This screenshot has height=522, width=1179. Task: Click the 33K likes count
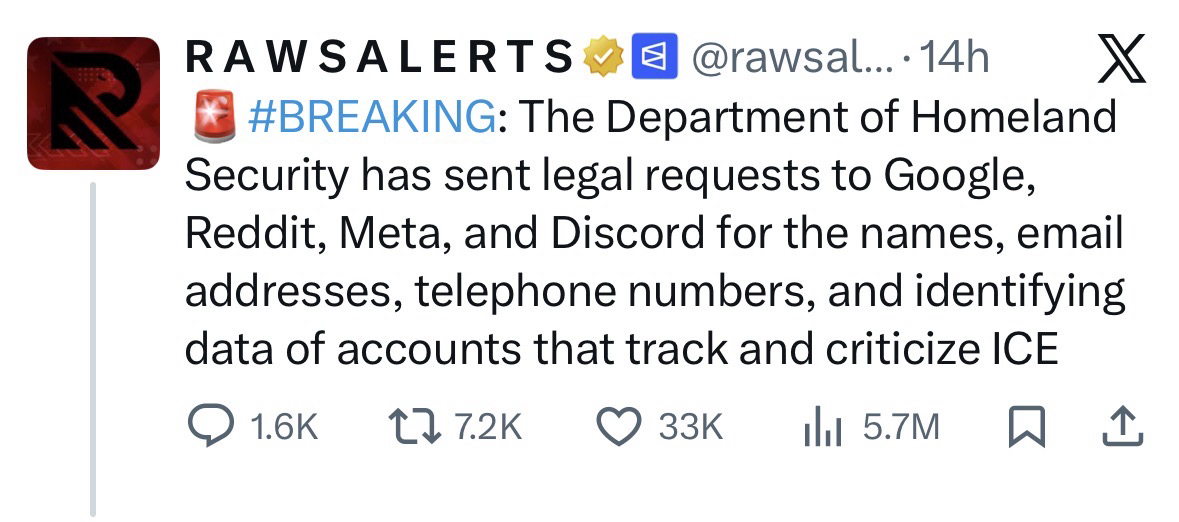coord(689,428)
